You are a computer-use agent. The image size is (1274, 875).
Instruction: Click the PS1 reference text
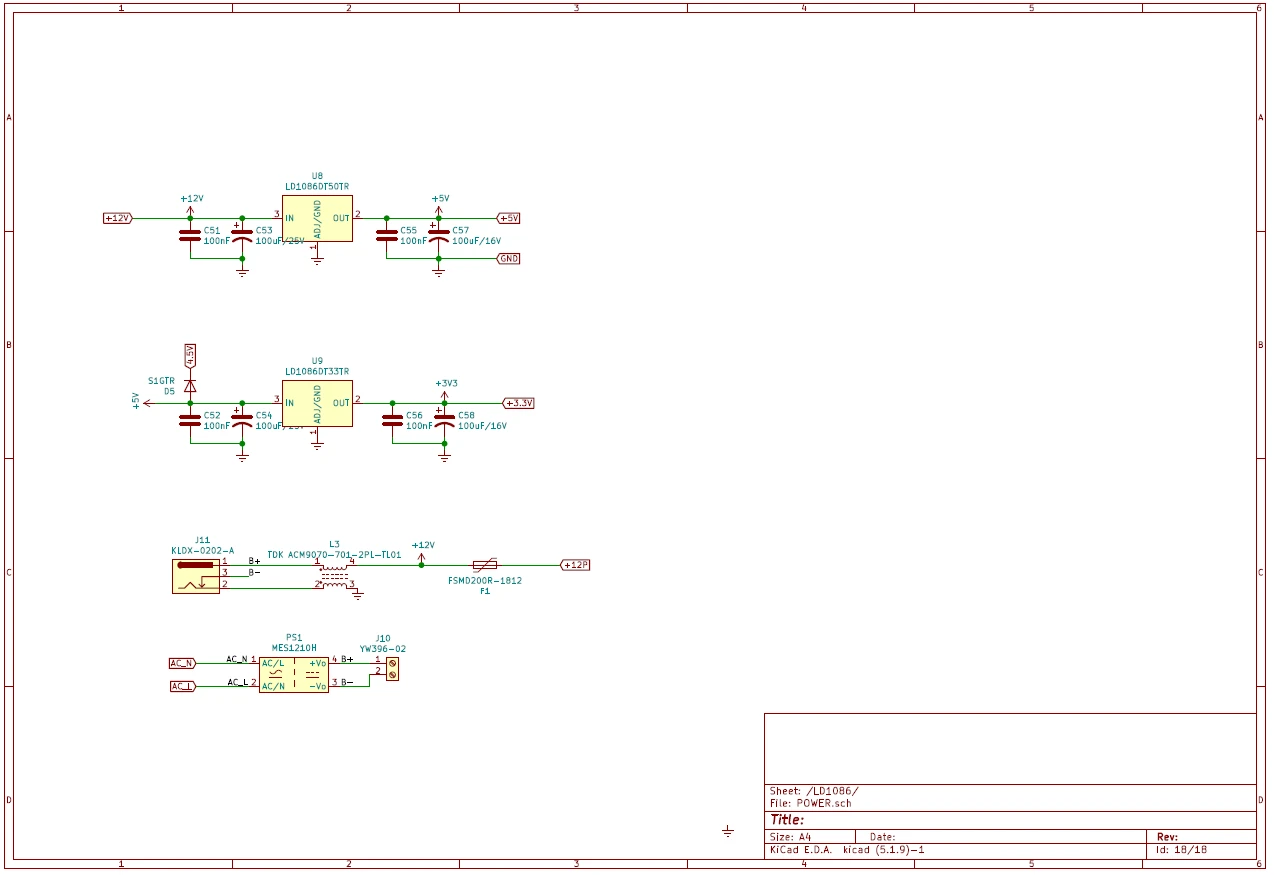click(x=294, y=637)
